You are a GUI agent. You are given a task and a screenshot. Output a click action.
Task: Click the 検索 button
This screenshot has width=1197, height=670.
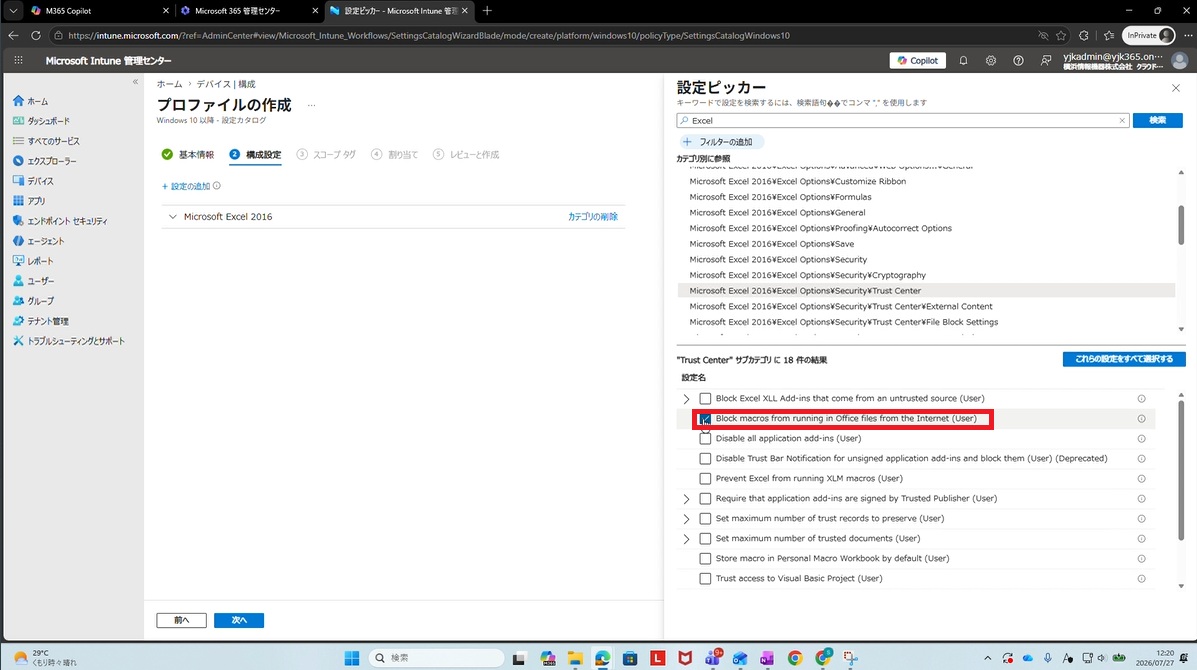tap(1157, 121)
